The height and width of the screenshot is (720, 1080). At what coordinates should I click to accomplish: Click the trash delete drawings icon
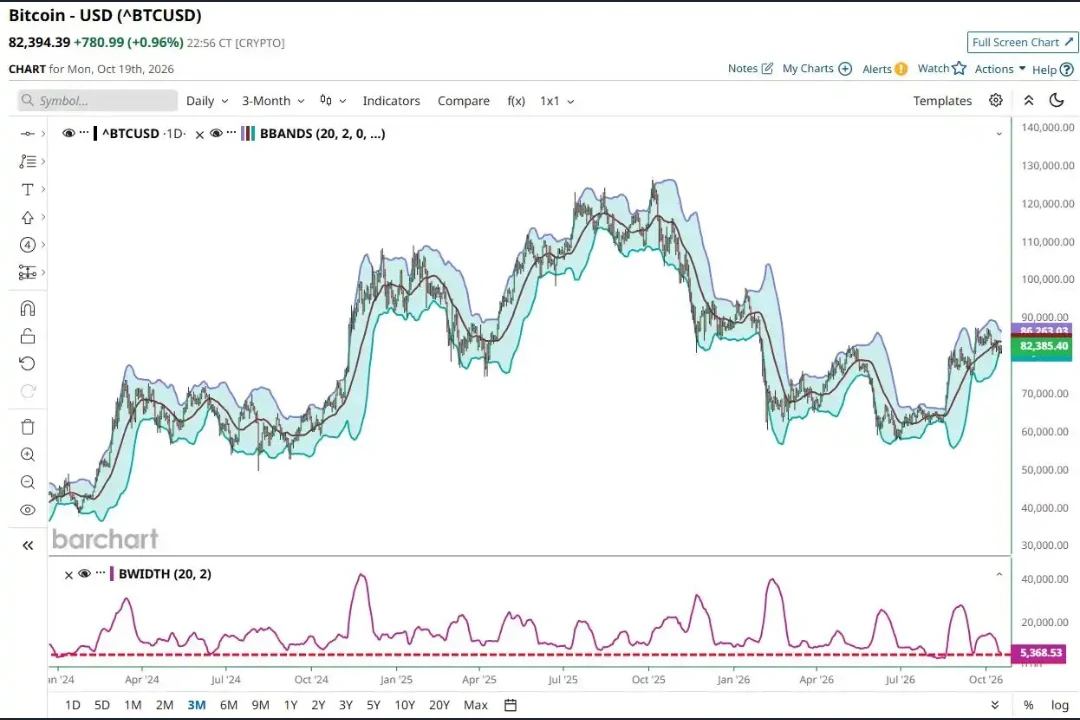point(28,427)
